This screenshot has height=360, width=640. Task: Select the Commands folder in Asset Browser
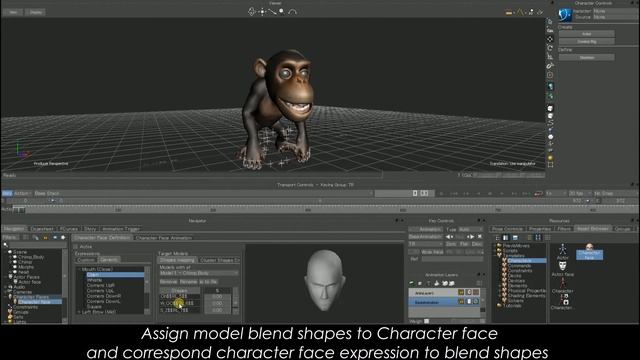[519, 265]
